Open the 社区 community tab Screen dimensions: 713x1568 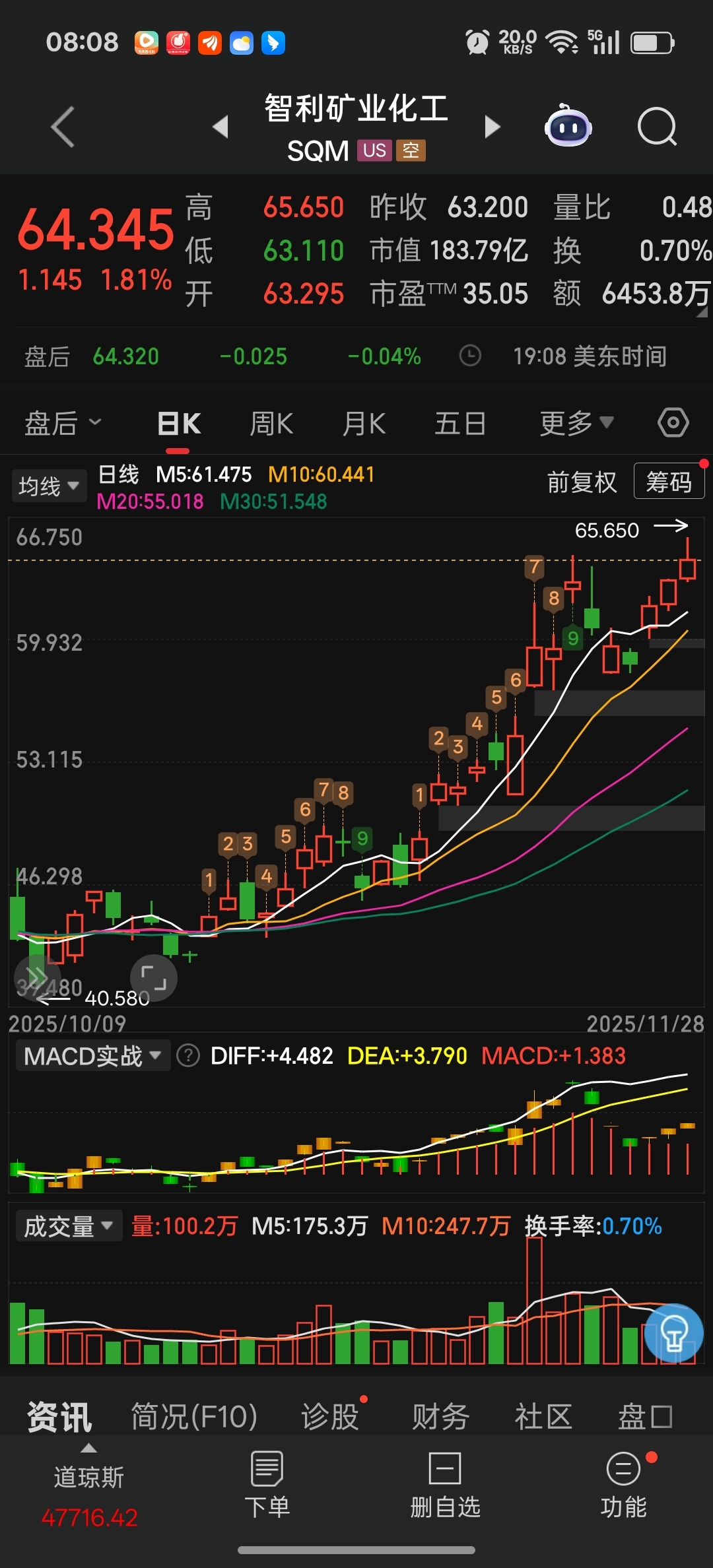[x=543, y=1416]
